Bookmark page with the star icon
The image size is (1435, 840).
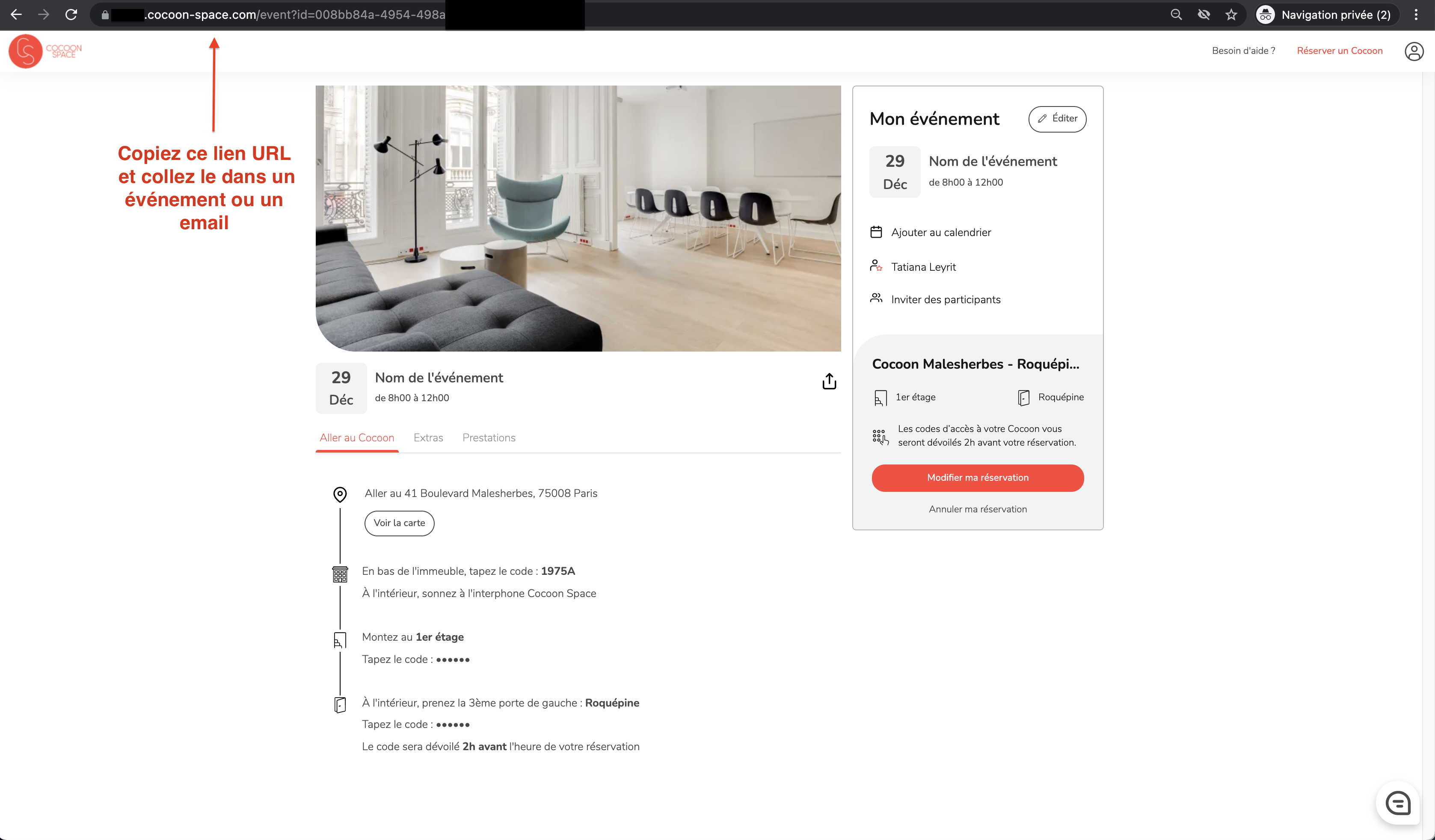point(1231,15)
